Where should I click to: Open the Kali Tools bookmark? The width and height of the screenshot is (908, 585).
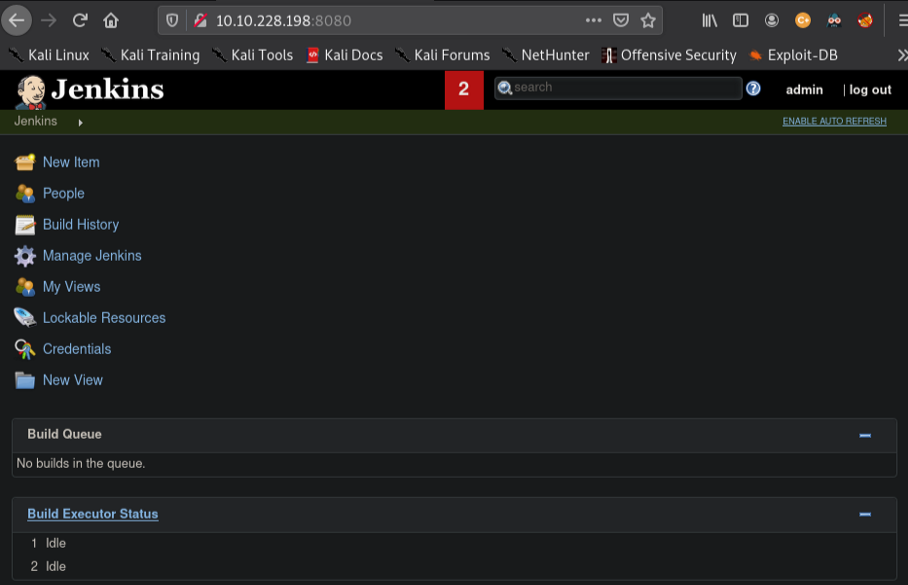[252, 56]
